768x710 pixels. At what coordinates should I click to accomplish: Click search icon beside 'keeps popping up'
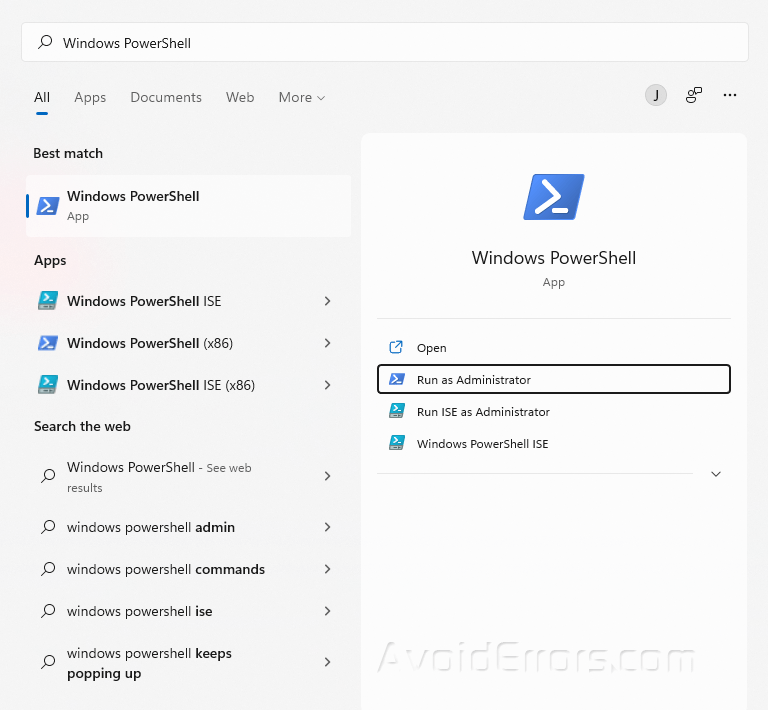click(48, 662)
